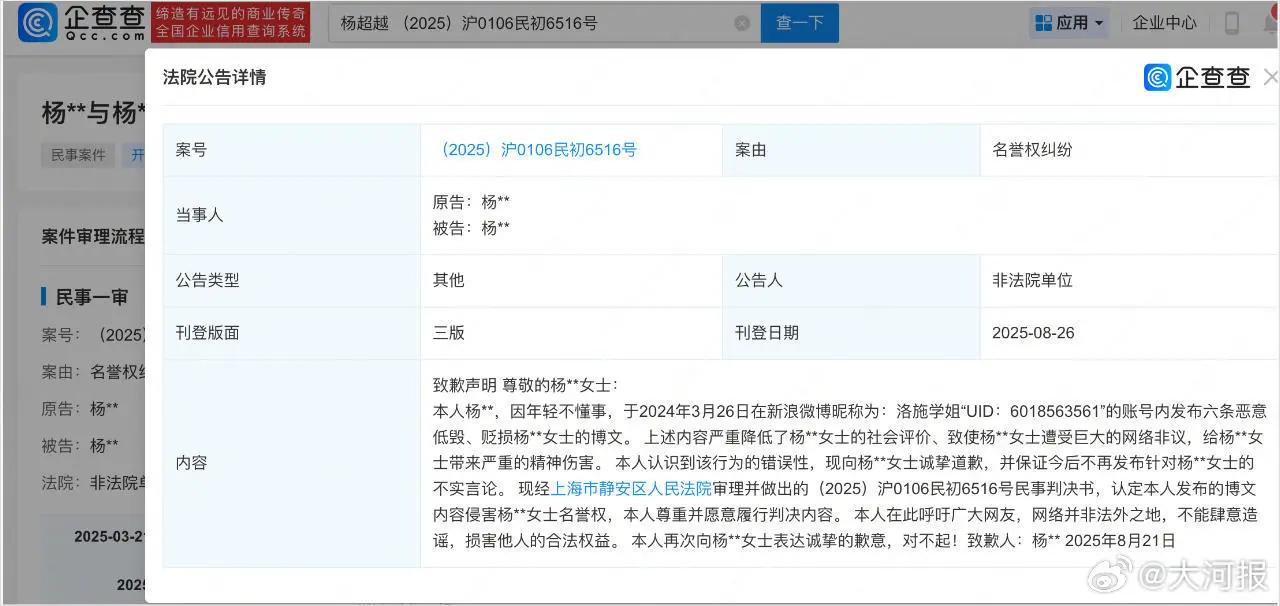The width and height of the screenshot is (1280, 606).
Task: Open case number link (2025)沪0106民初6516号
Action: (535, 150)
